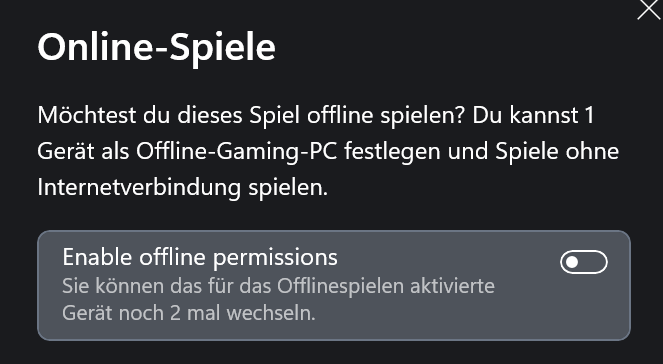Click the Enable offline permissions label
The width and height of the screenshot is (663, 364).
pos(200,257)
